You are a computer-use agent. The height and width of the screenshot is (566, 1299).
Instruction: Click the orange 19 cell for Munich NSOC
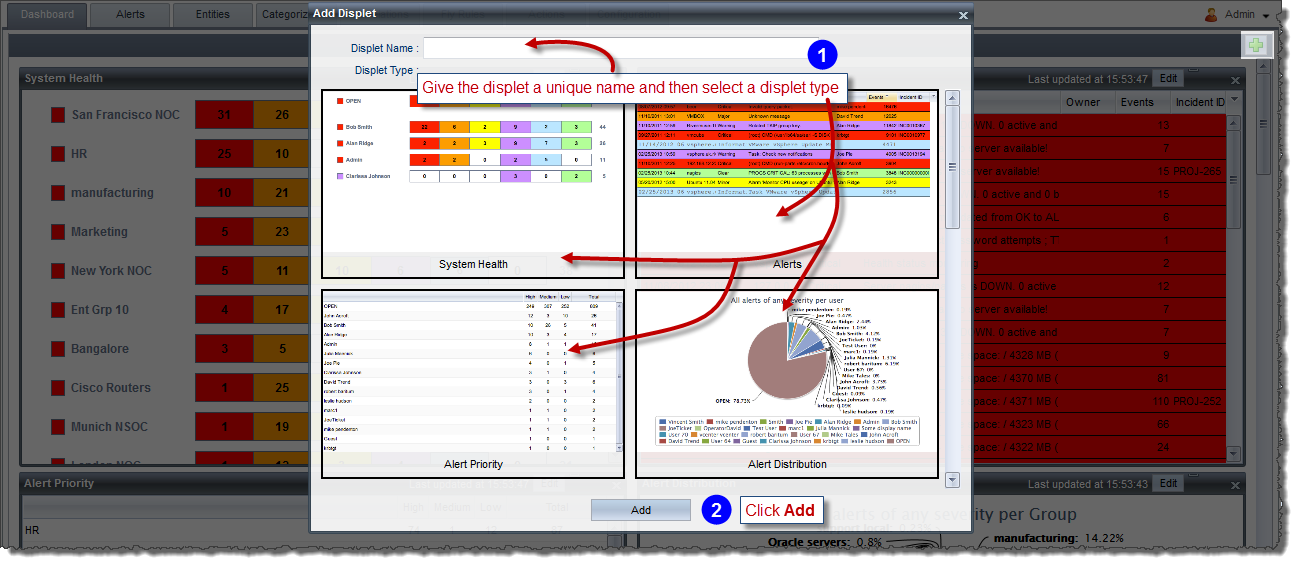pos(282,427)
